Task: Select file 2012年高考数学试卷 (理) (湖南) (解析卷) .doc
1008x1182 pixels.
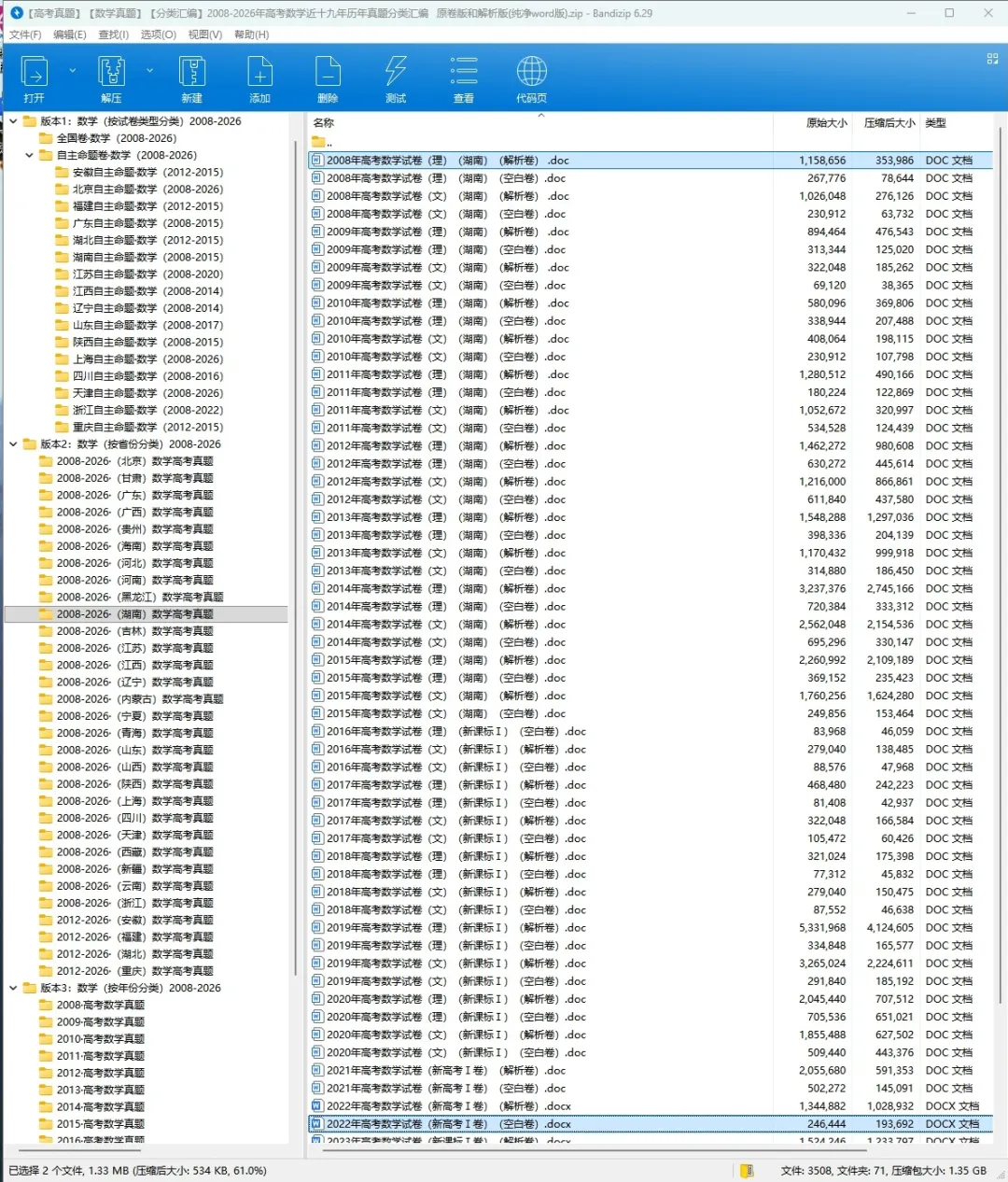Action: point(650,445)
